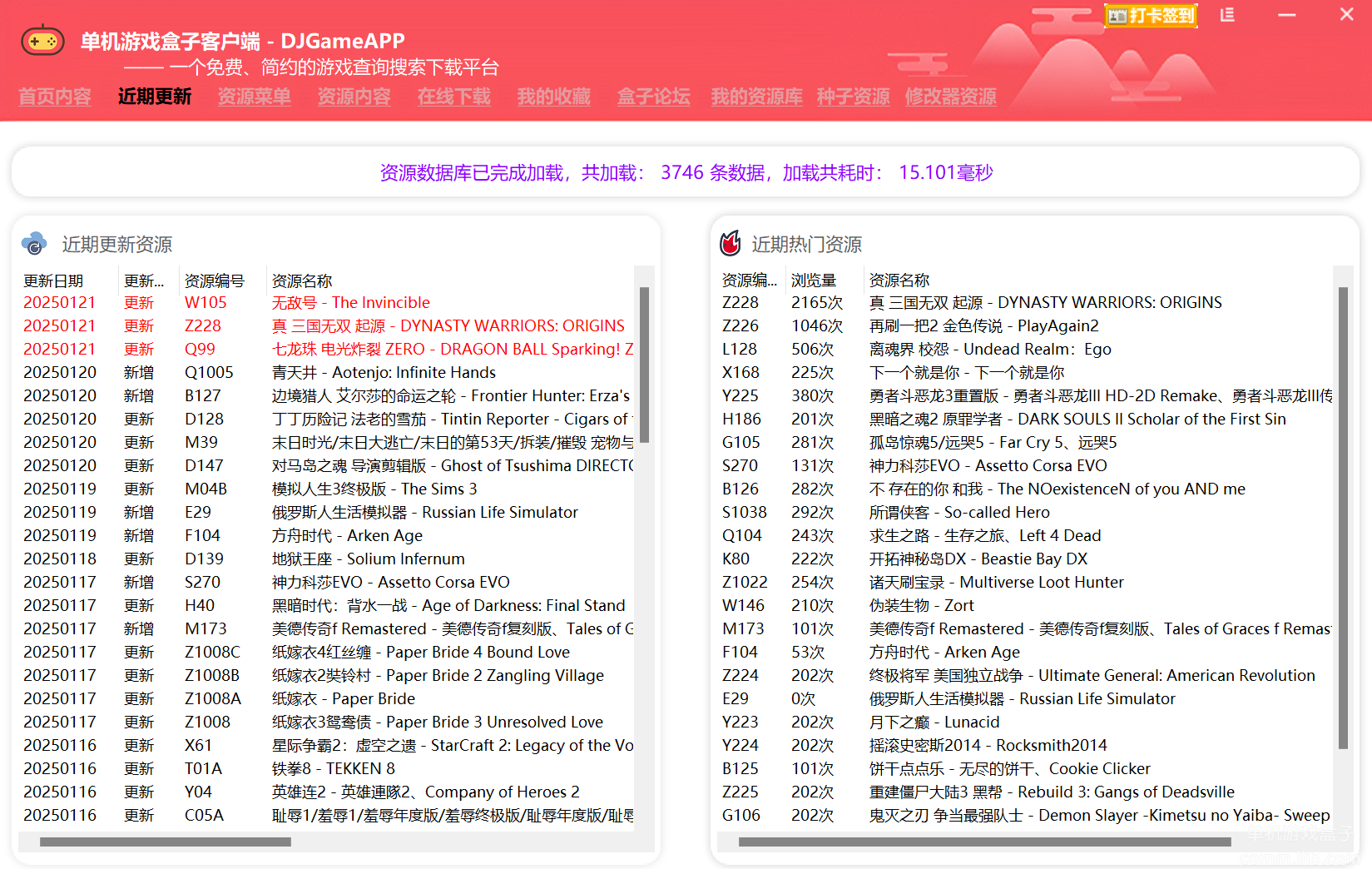Select Age of Darkness: Final Stand row
Image resolution: width=1372 pixels, height=869 pixels.
(326, 605)
